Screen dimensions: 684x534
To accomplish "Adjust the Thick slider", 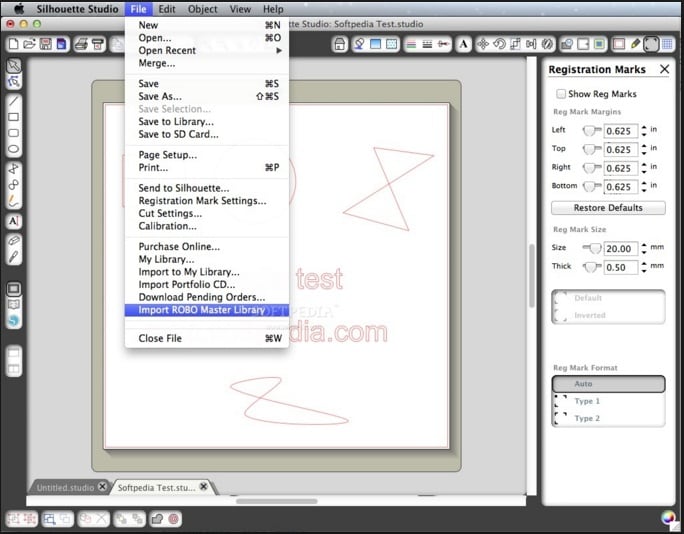I will [x=592, y=267].
